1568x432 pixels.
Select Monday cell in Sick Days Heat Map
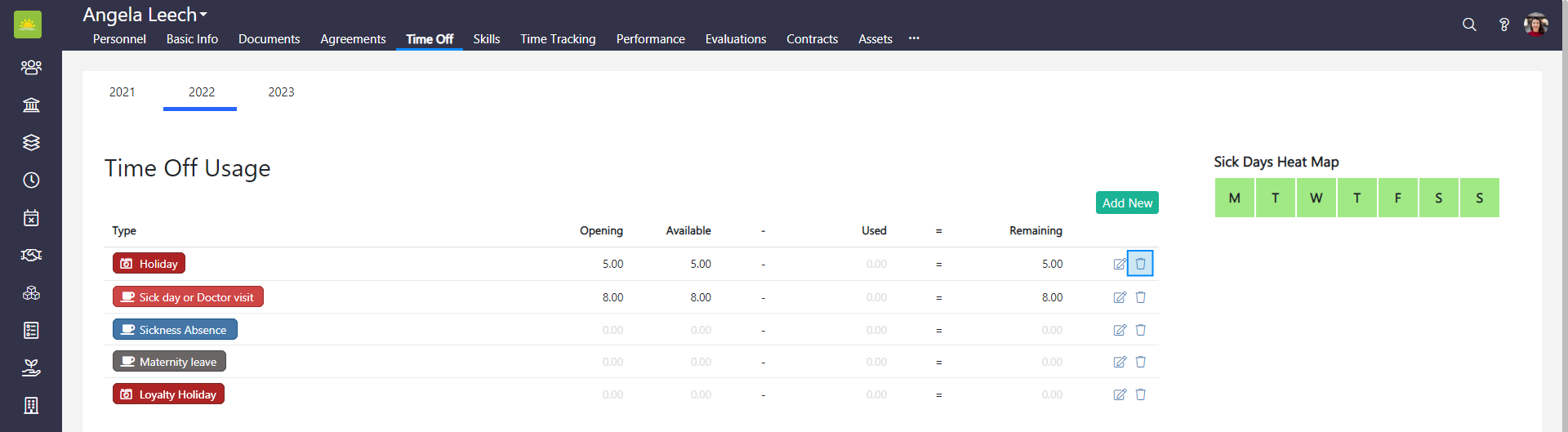click(1234, 198)
